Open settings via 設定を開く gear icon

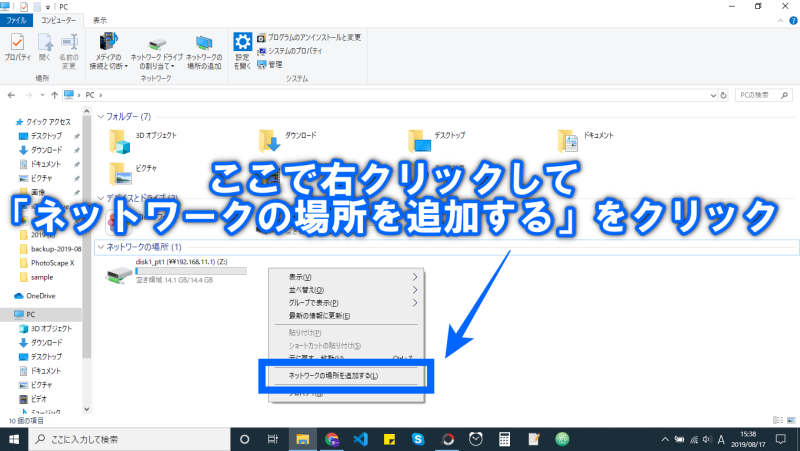tap(242, 49)
